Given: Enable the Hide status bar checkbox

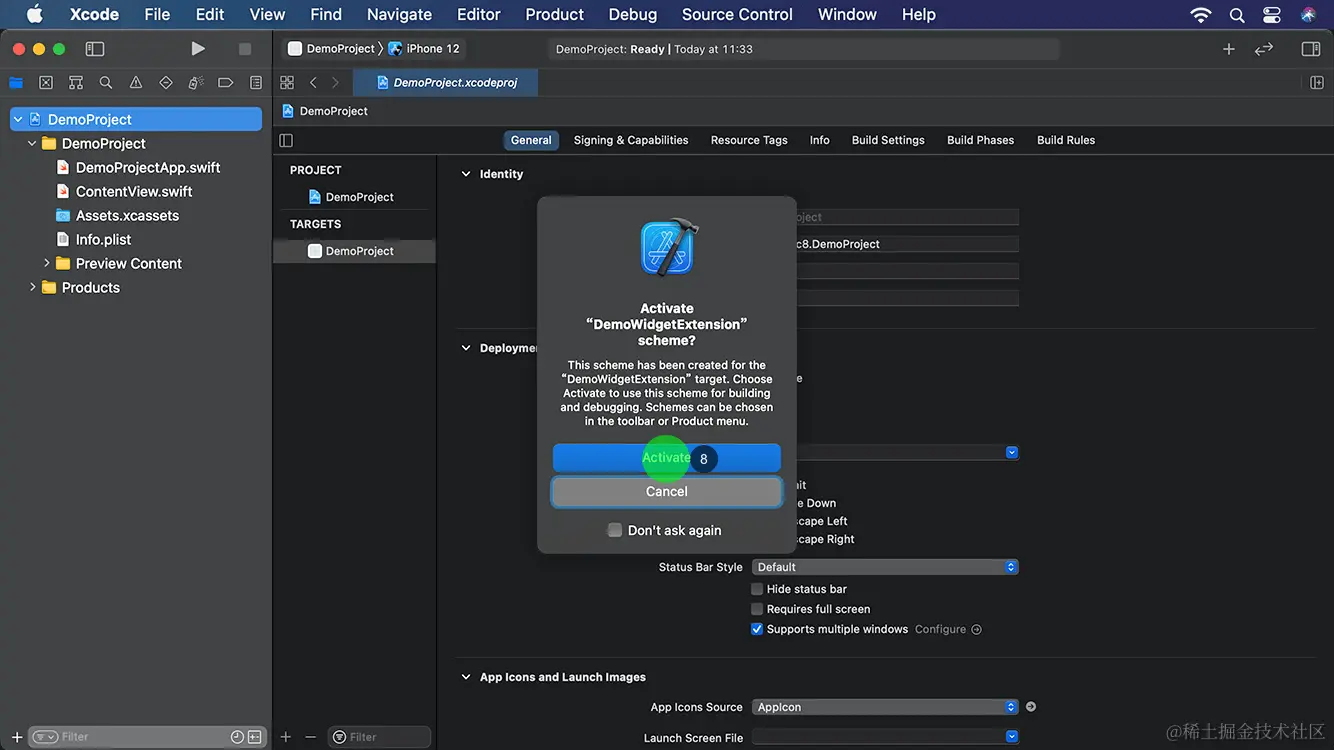Looking at the screenshot, I should [x=757, y=589].
